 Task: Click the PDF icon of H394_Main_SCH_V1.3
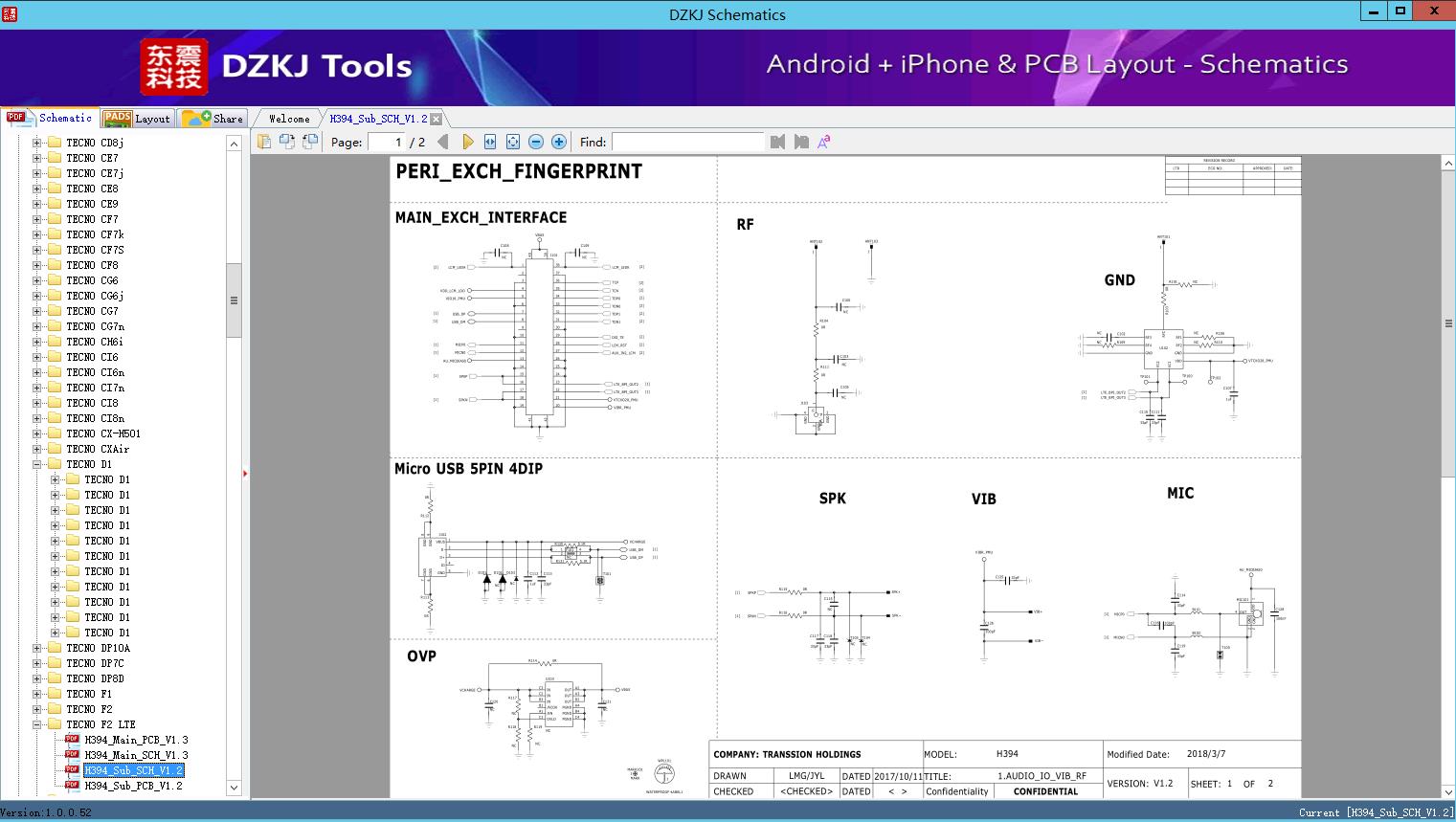pyautogui.click(x=72, y=755)
